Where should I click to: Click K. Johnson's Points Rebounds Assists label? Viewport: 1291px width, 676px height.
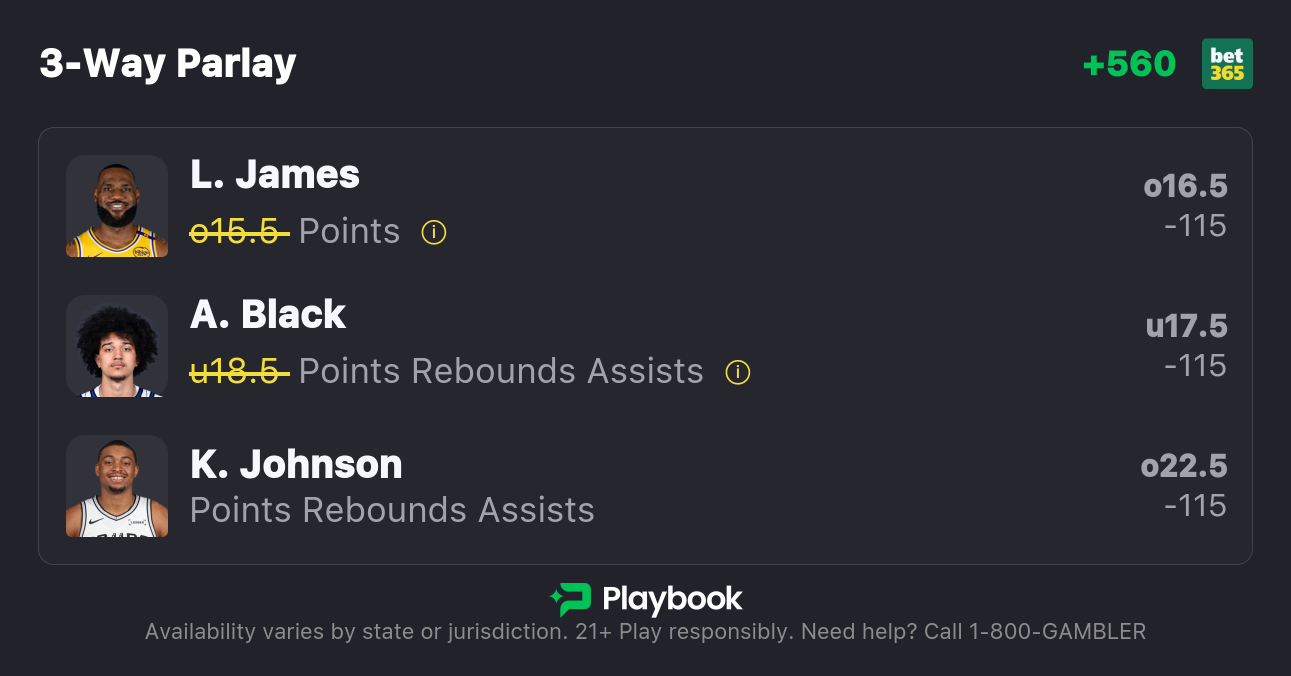392,510
